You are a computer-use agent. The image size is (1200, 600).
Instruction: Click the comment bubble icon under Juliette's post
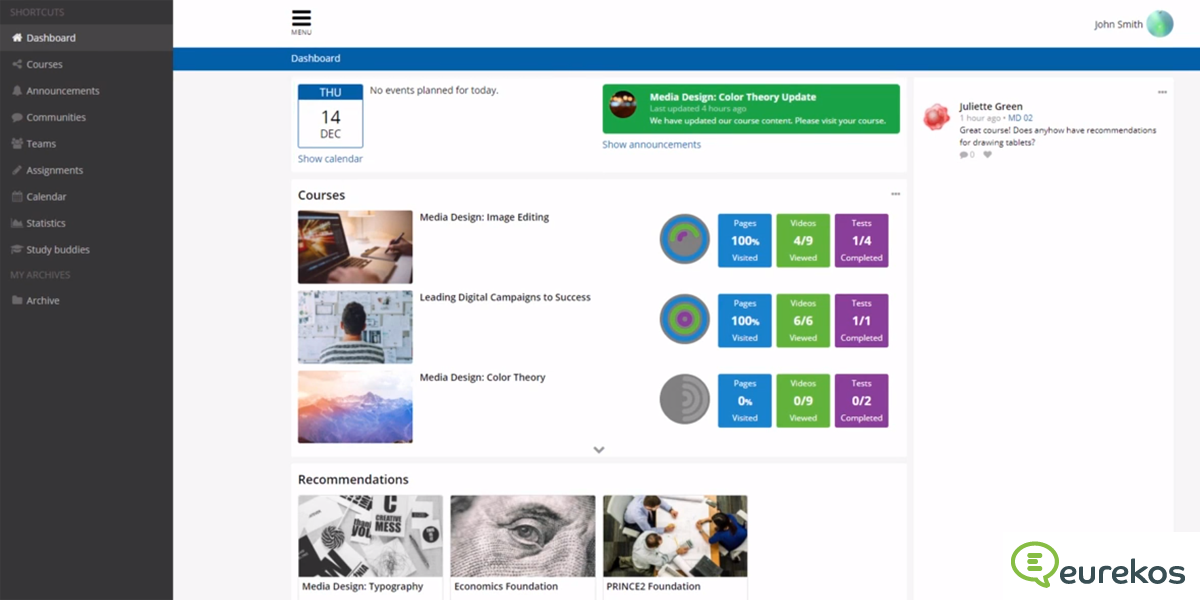point(964,155)
